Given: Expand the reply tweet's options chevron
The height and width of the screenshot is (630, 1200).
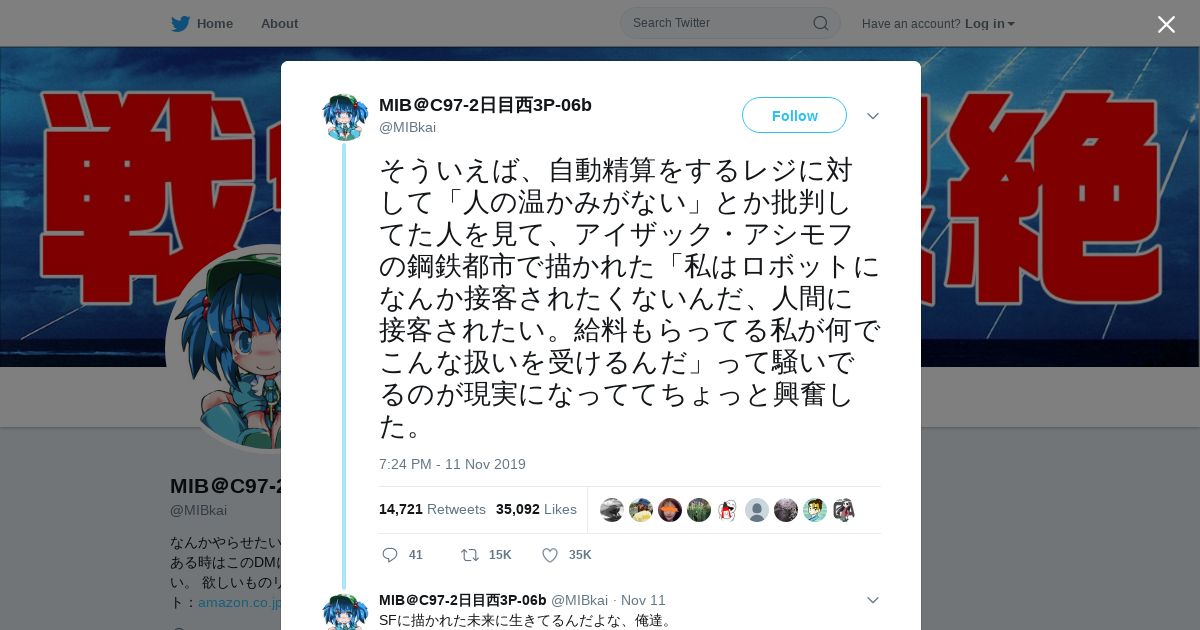Looking at the screenshot, I should [x=873, y=600].
